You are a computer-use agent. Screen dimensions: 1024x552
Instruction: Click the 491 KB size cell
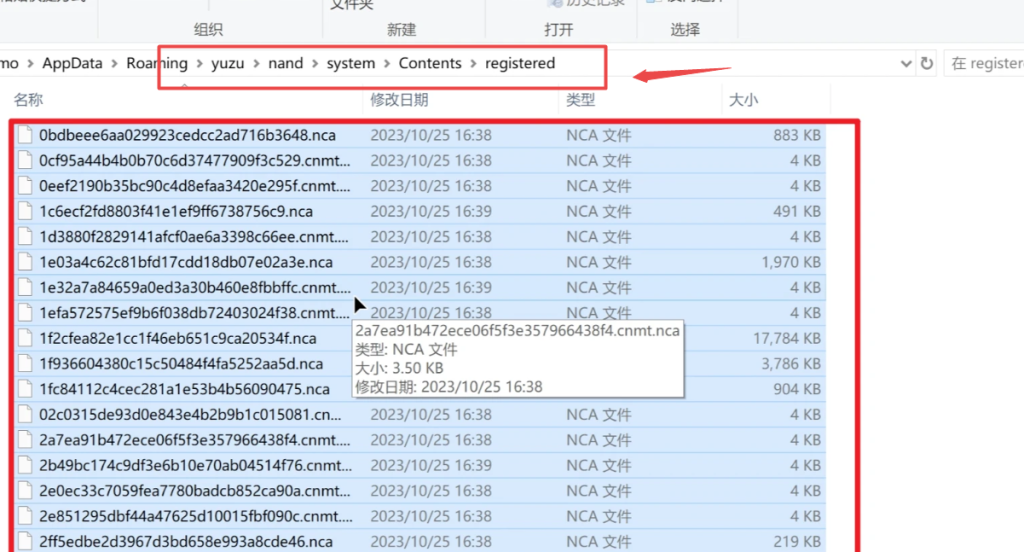point(797,212)
